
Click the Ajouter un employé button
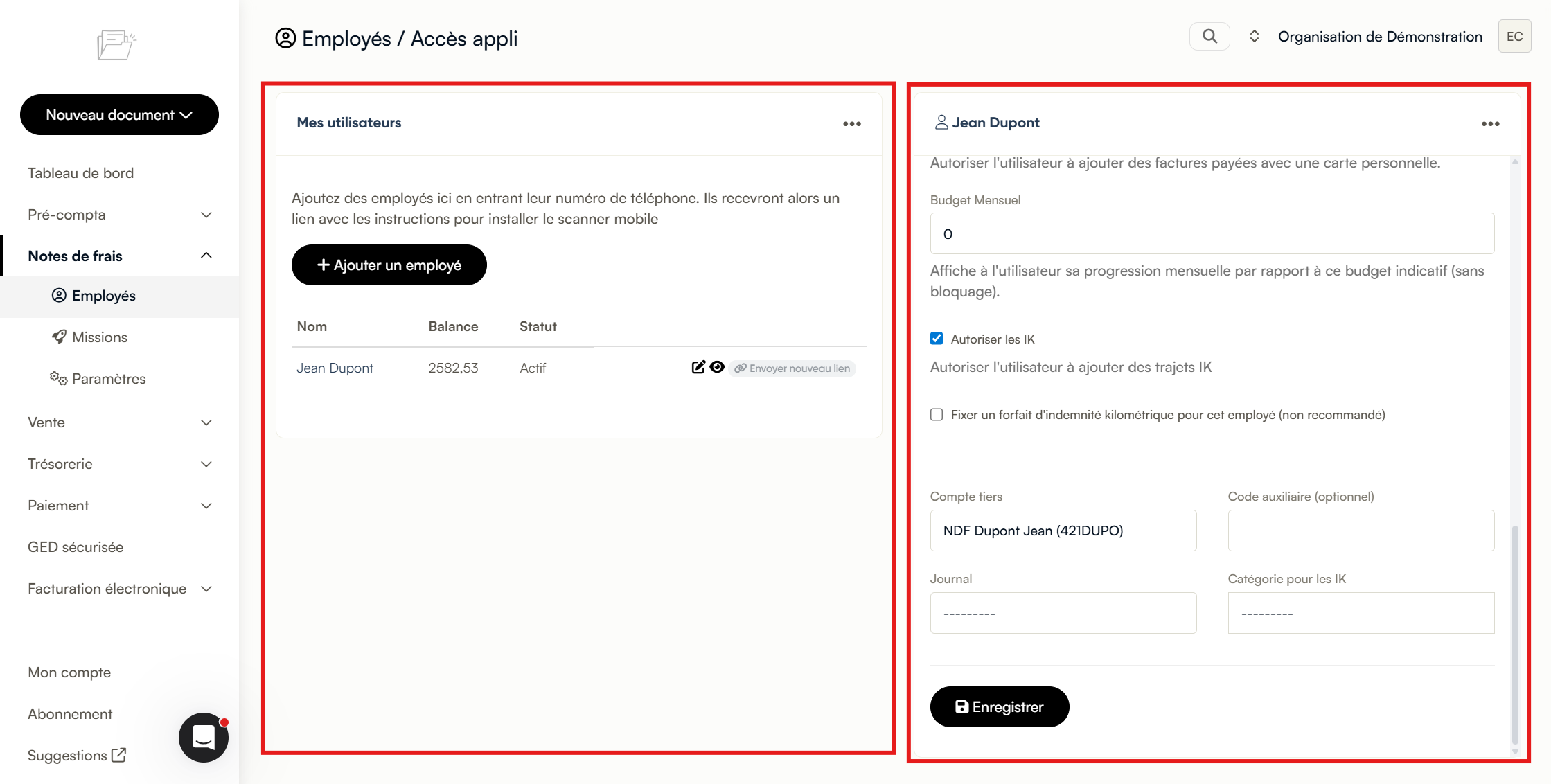pos(389,265)
